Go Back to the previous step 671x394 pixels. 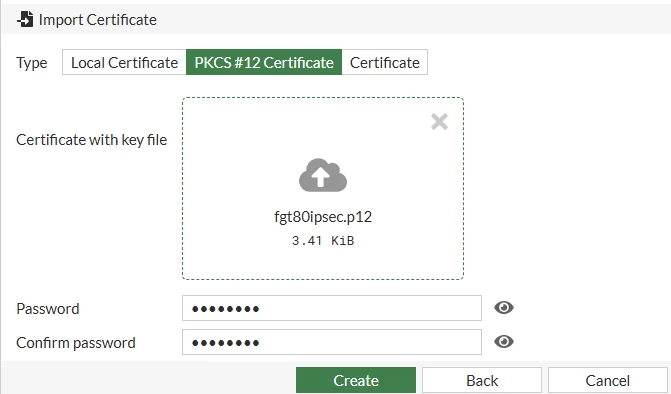[482, 380]
